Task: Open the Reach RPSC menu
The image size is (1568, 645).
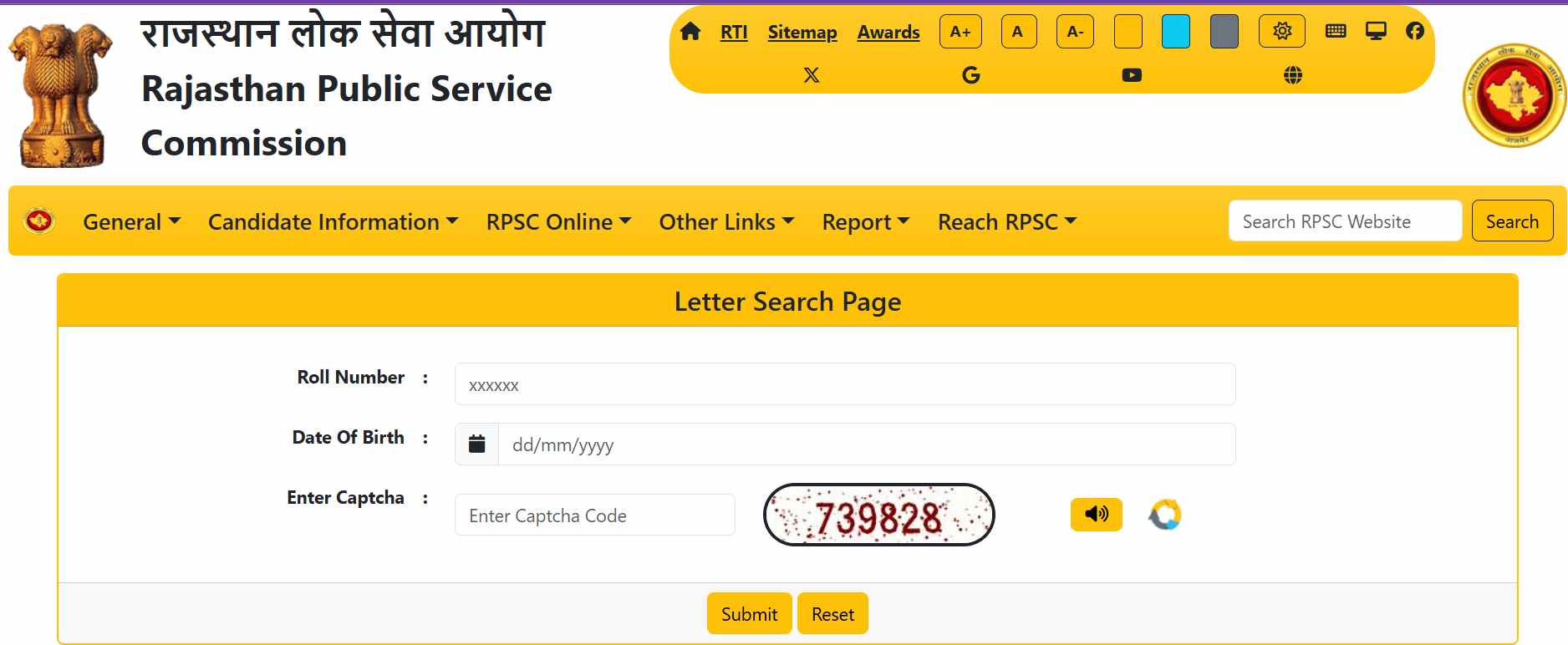Action: pos(1007,221)
